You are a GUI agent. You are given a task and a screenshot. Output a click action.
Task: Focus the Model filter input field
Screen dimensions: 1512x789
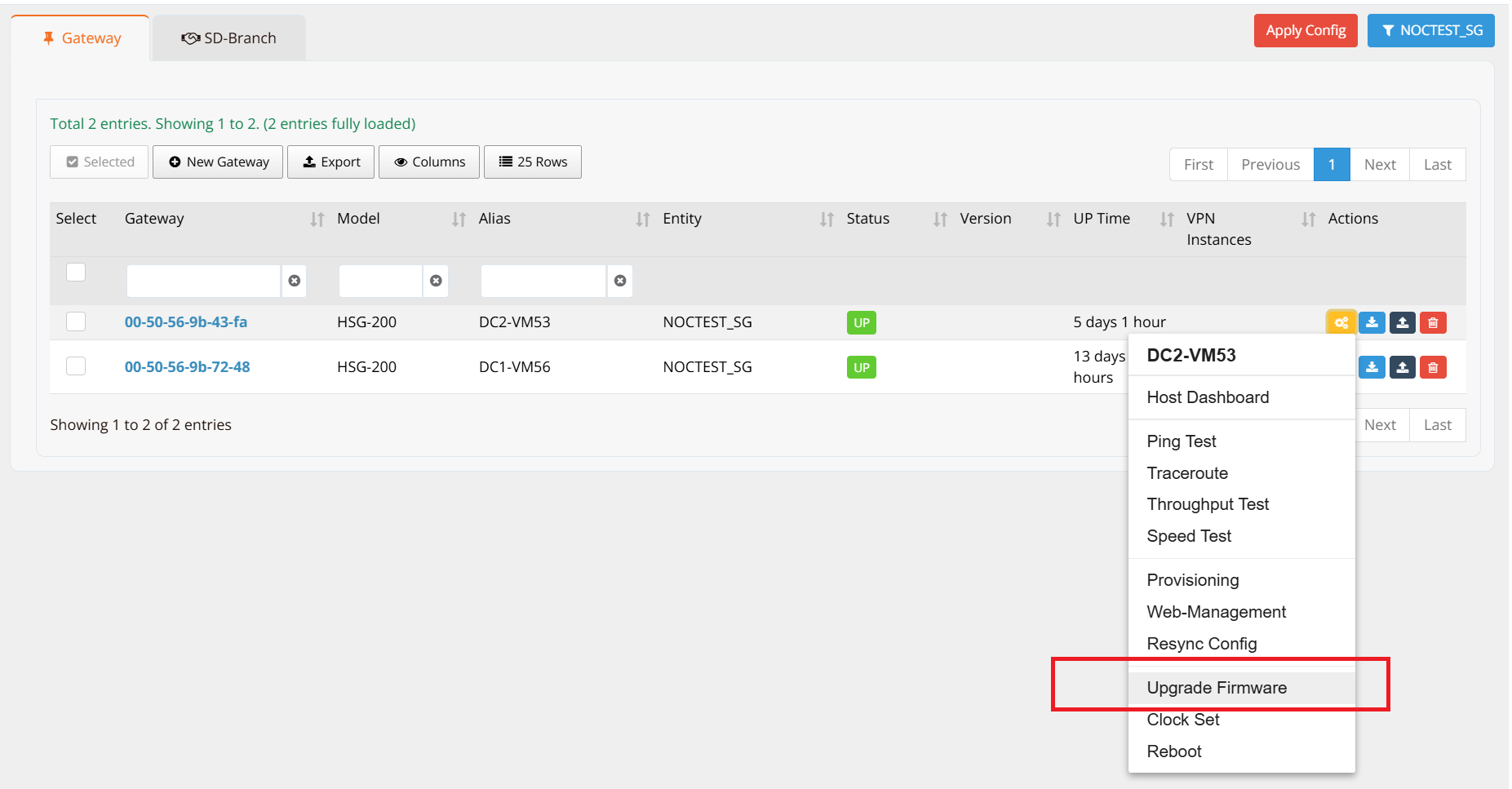tap(380, 281)
